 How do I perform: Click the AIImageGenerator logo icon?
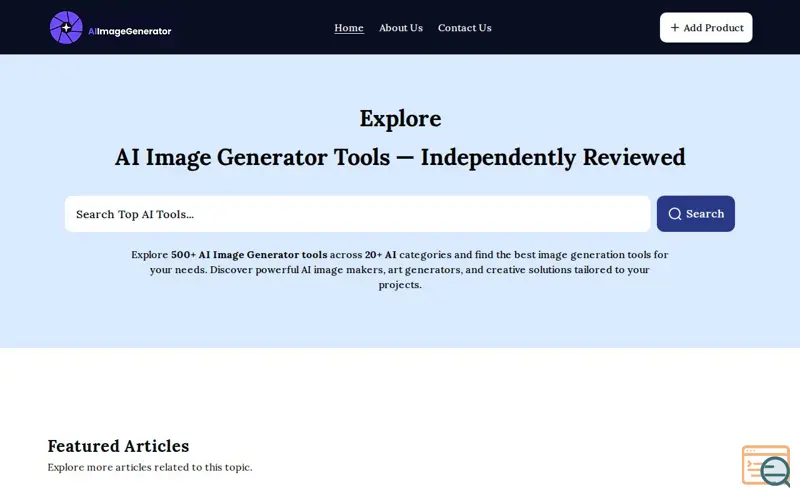click(66, 28)
